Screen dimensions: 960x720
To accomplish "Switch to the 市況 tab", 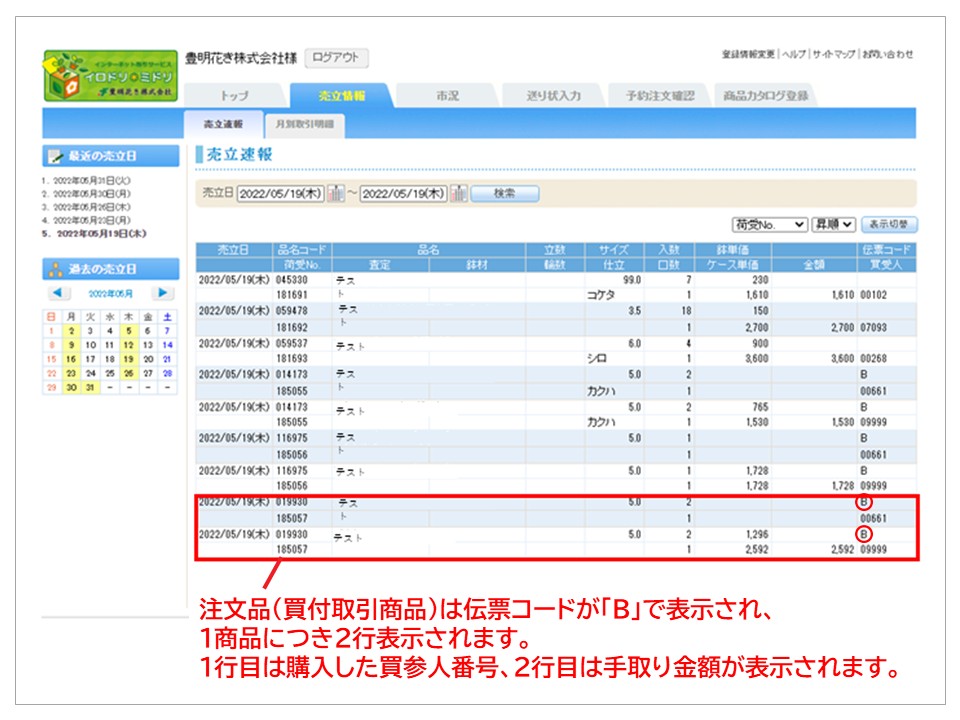I will click(447, 96).
